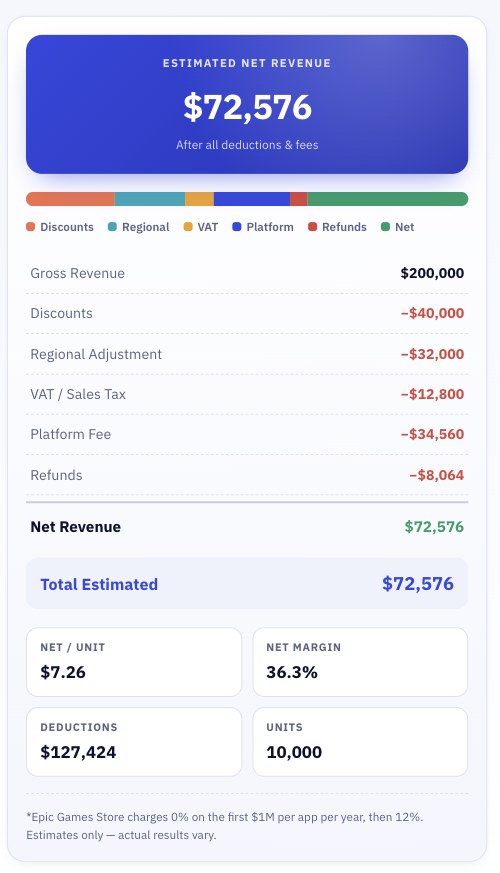
Task: Click the UNITS card label
Action: (x=285, y=727)
